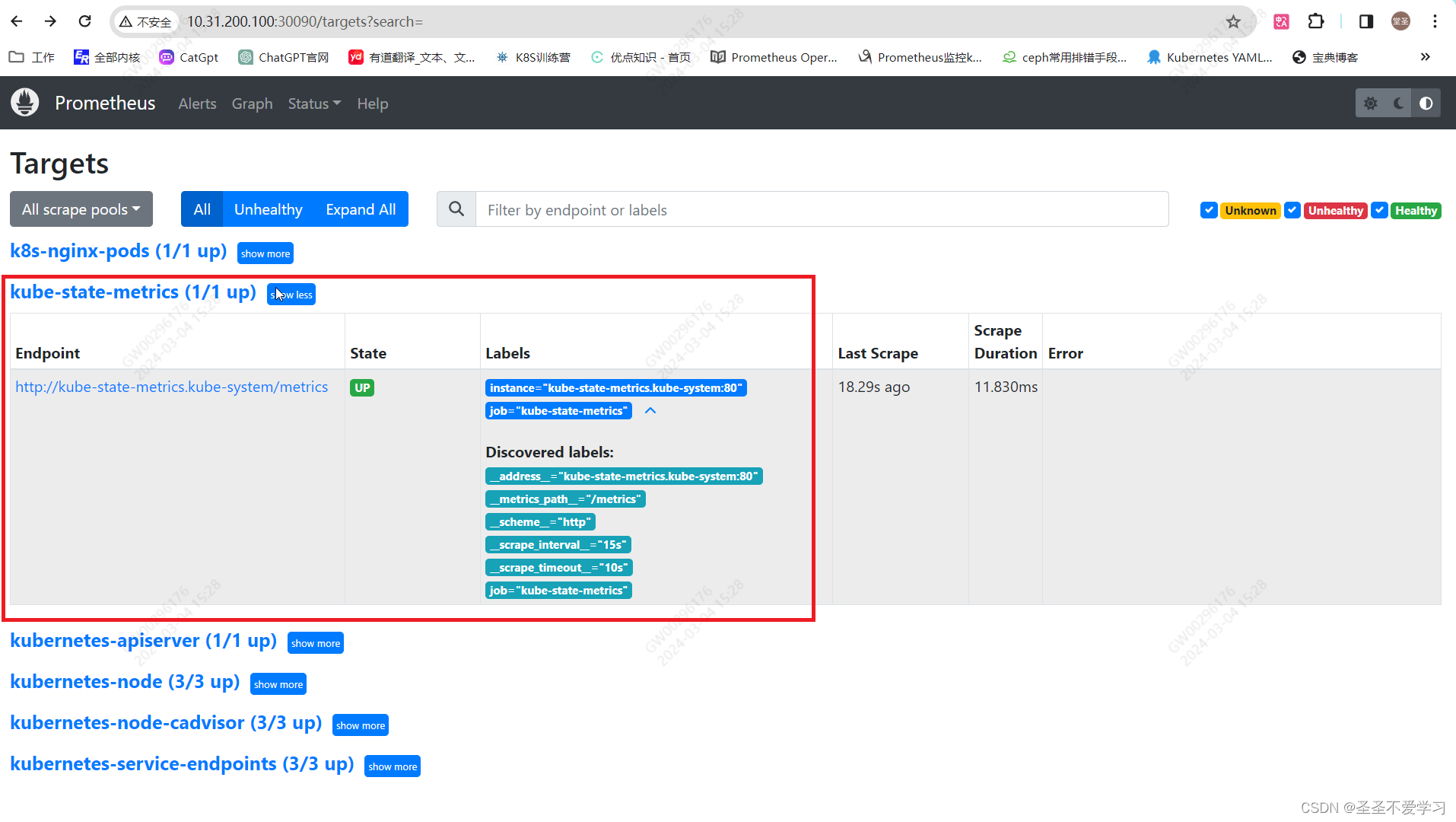The width and height of the screenshot is (1456, 822).
Task: Toggle the Healthy state checkbox
Action: (x=1379, y=210)
